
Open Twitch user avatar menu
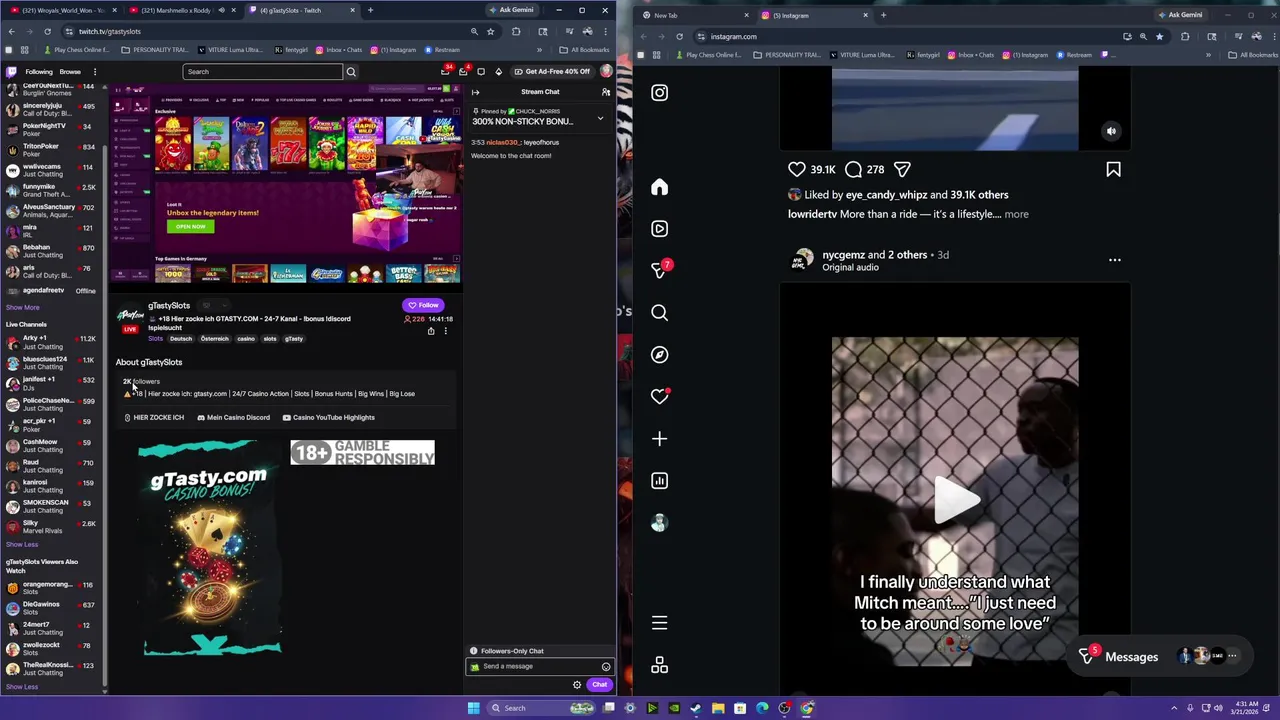point(606,72)
